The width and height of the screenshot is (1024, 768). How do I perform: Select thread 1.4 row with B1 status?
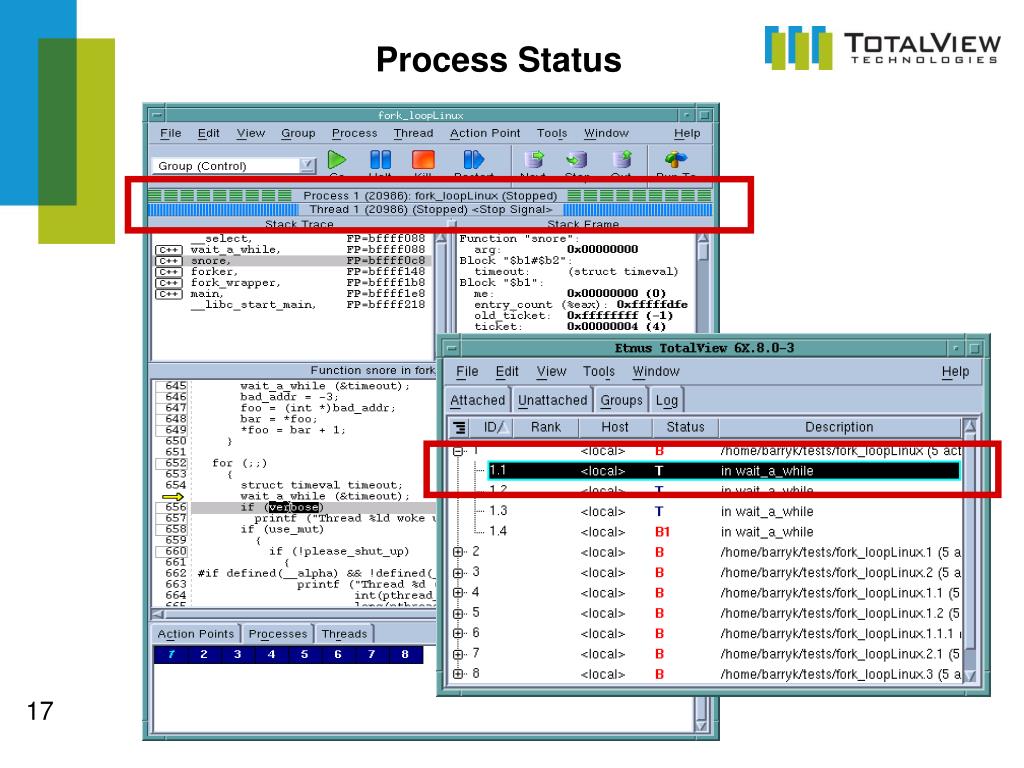(724, 532)
